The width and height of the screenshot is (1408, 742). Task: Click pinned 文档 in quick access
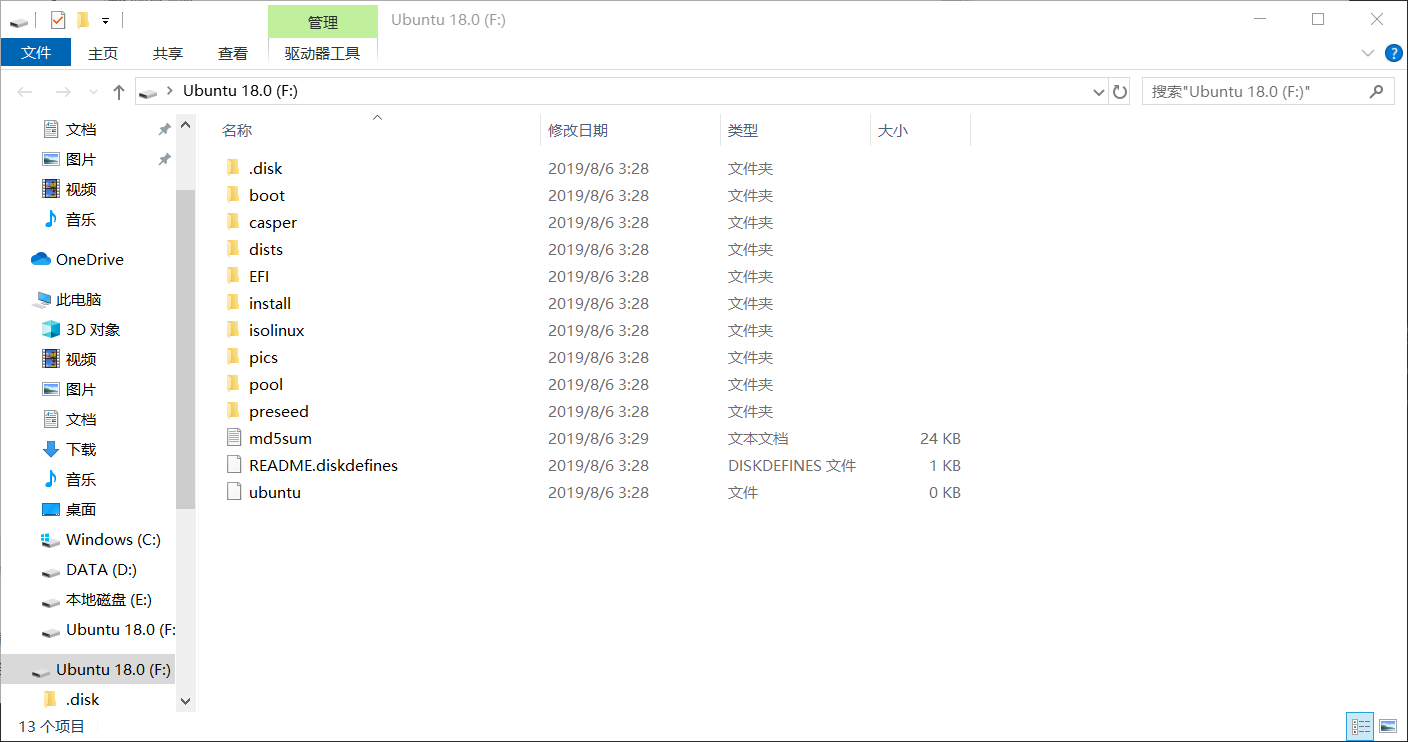pyautogui.click(x=81, y=129)
